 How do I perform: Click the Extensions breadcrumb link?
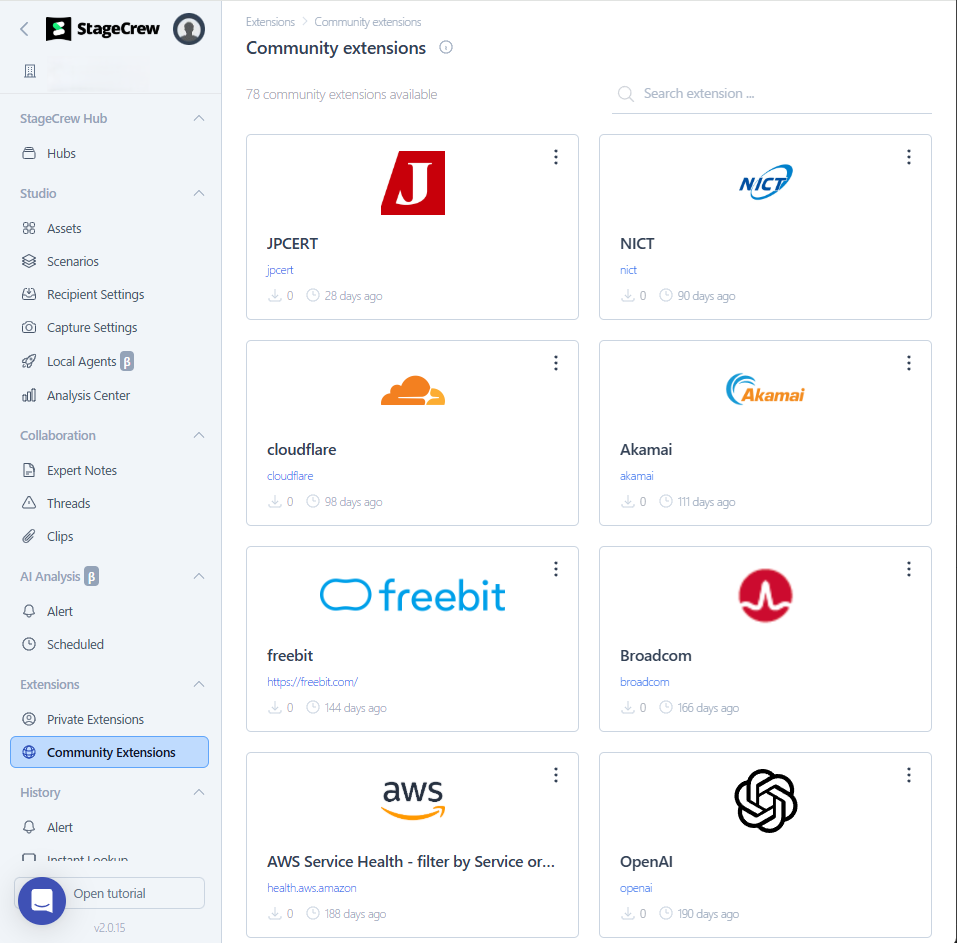point(270,22)
